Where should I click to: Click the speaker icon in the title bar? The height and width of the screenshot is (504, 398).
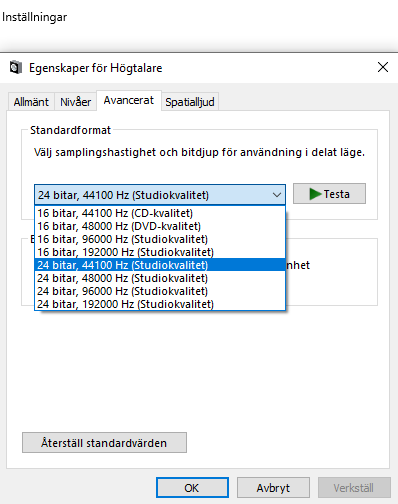16,68
